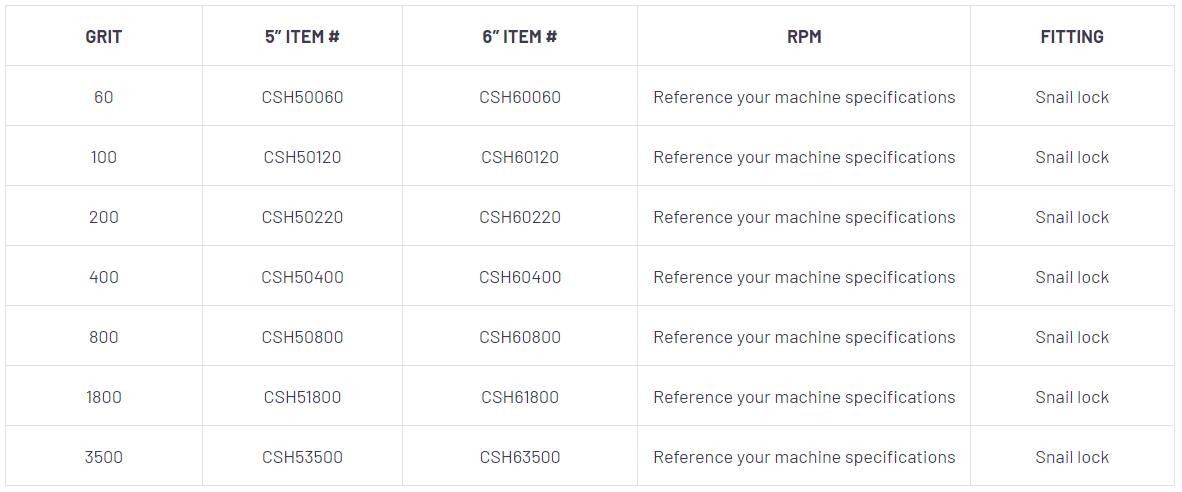Click Snail lock in the 800 grit row
The width and height of the screenshot is (1182, 492).
1072,337
